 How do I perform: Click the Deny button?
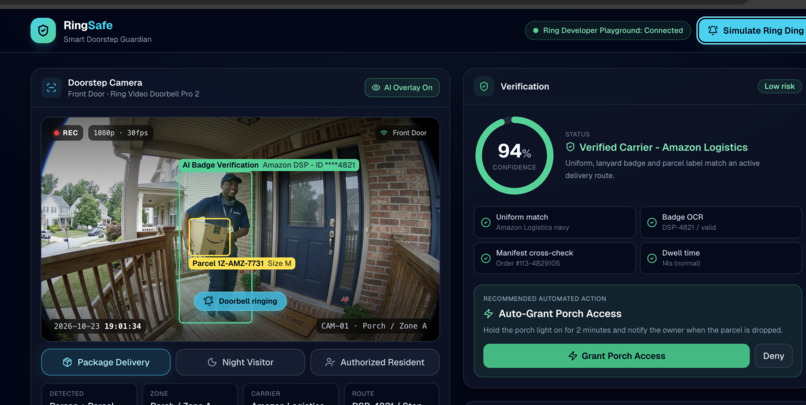774,356
